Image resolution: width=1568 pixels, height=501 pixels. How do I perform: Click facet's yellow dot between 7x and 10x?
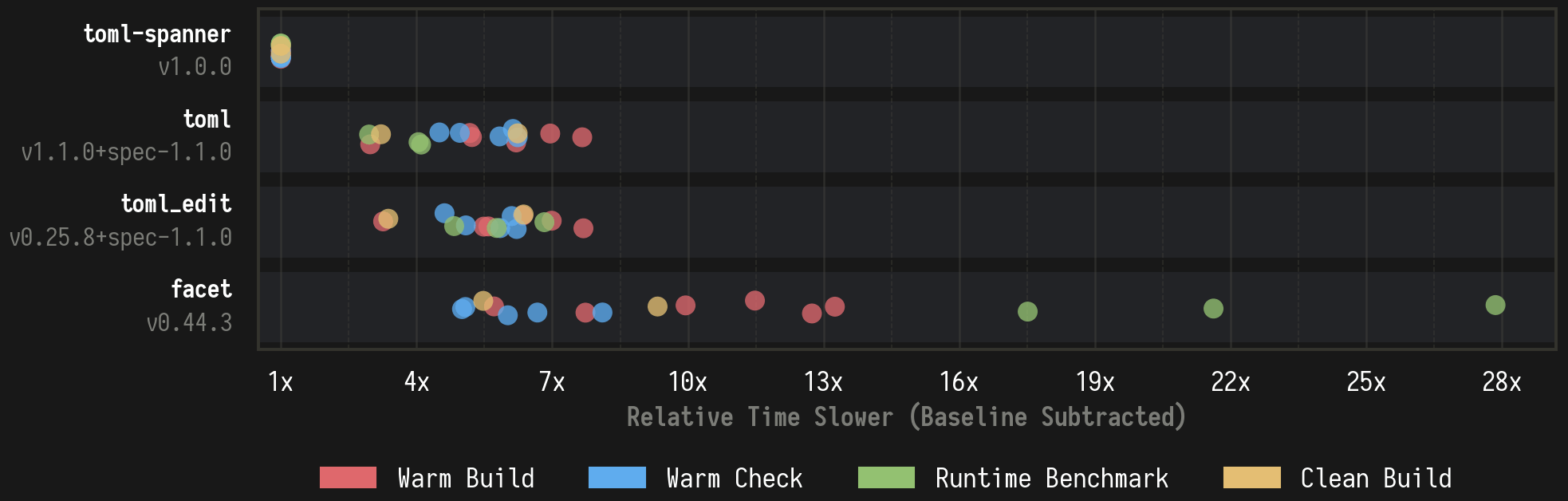coord(657,306)
